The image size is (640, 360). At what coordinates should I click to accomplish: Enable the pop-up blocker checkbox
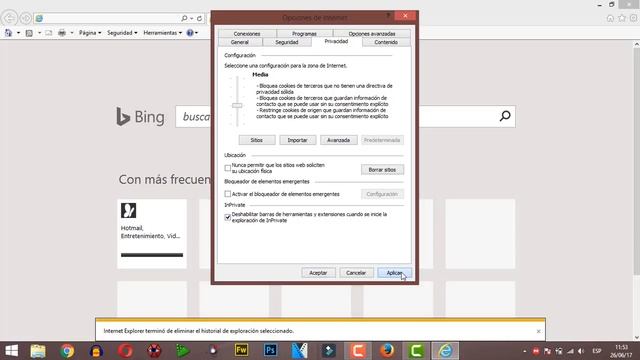(x=228, y=194)
